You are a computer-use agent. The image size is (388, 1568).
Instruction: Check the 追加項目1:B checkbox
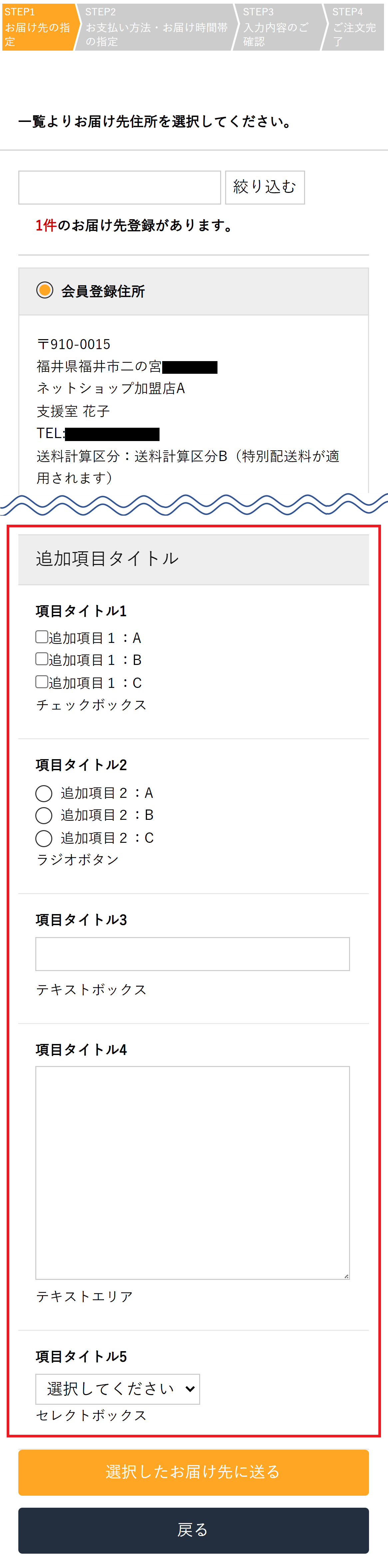point(41,659)
